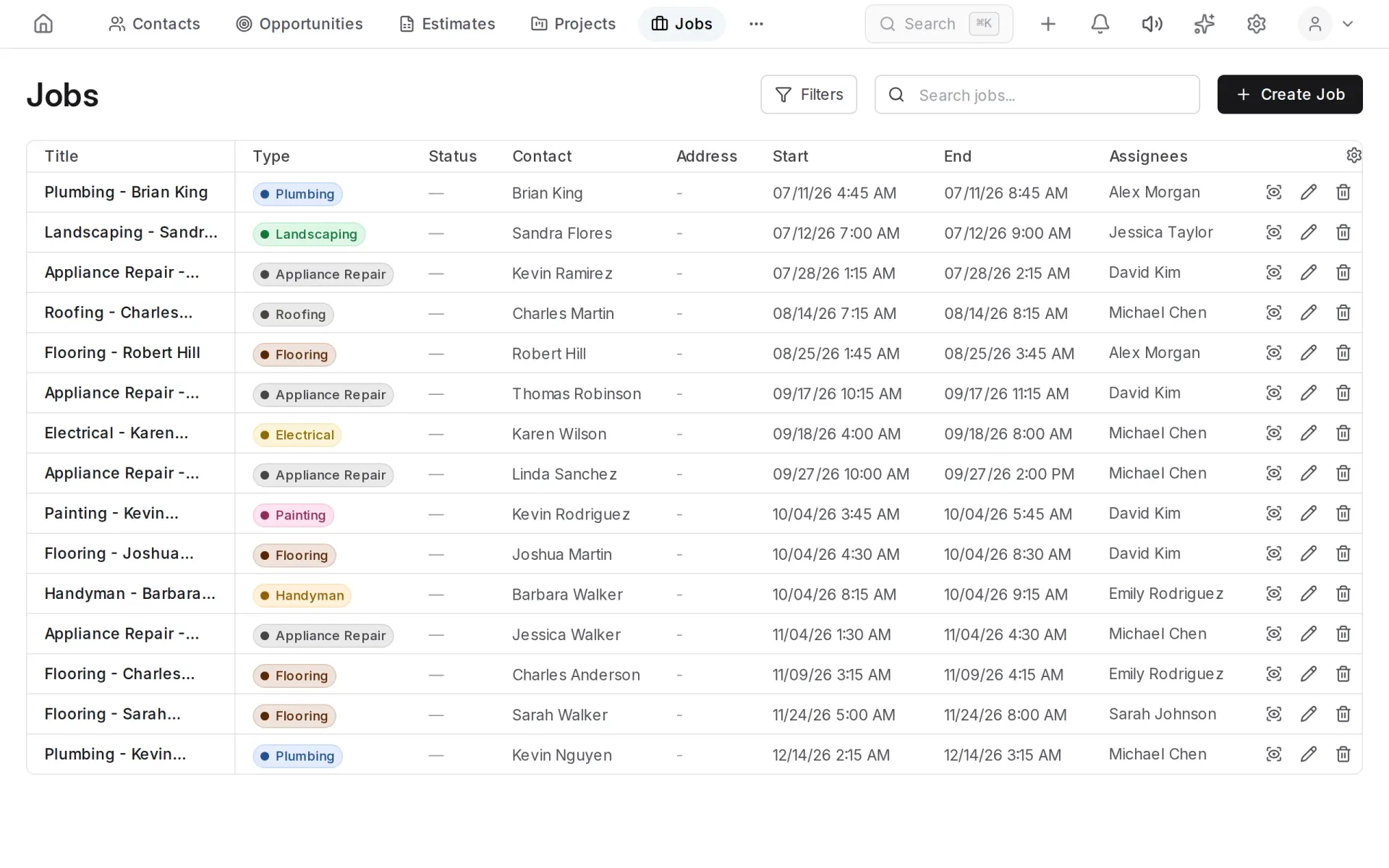Edit the Plumbing Kevin Nguyen job

[x=1308, y=754]
